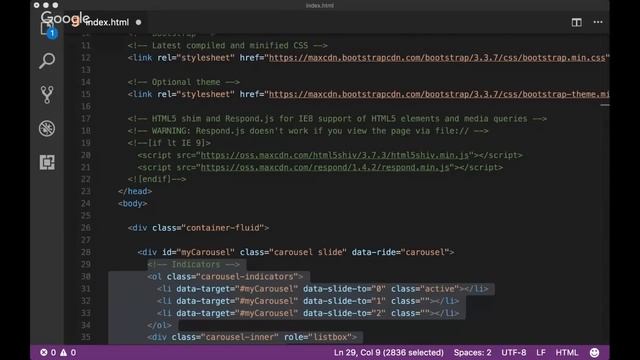This screenshot has height=360, width=640.
Task: Select the index.html editor tab
Action: click(107, 22)
